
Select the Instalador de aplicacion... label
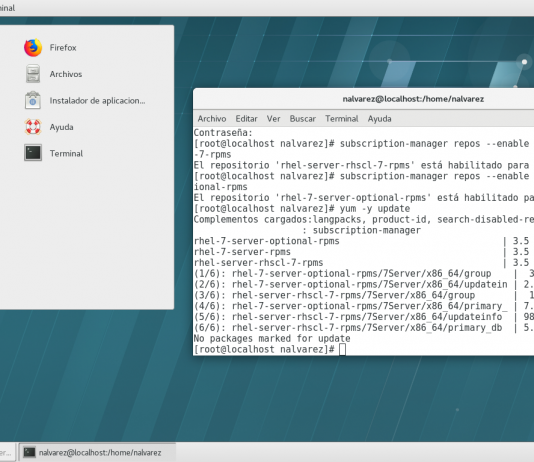[97, 100]
